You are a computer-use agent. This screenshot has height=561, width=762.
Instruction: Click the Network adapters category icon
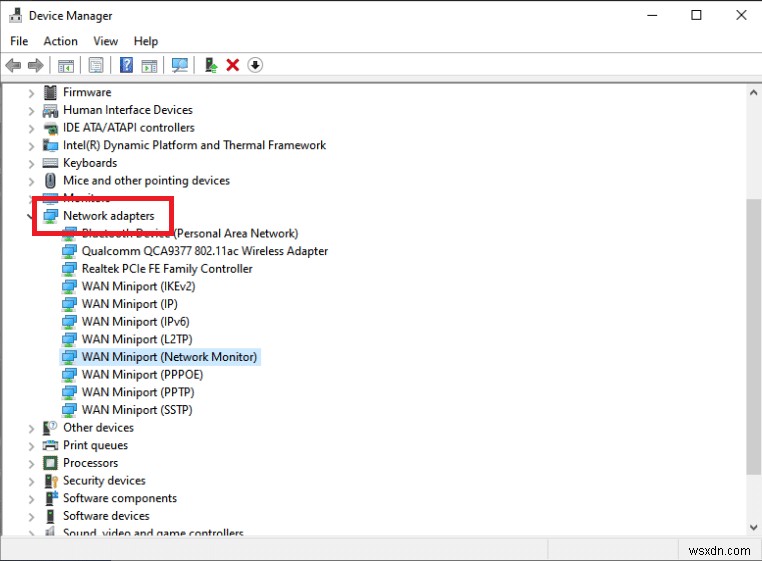tap(51, 216)
